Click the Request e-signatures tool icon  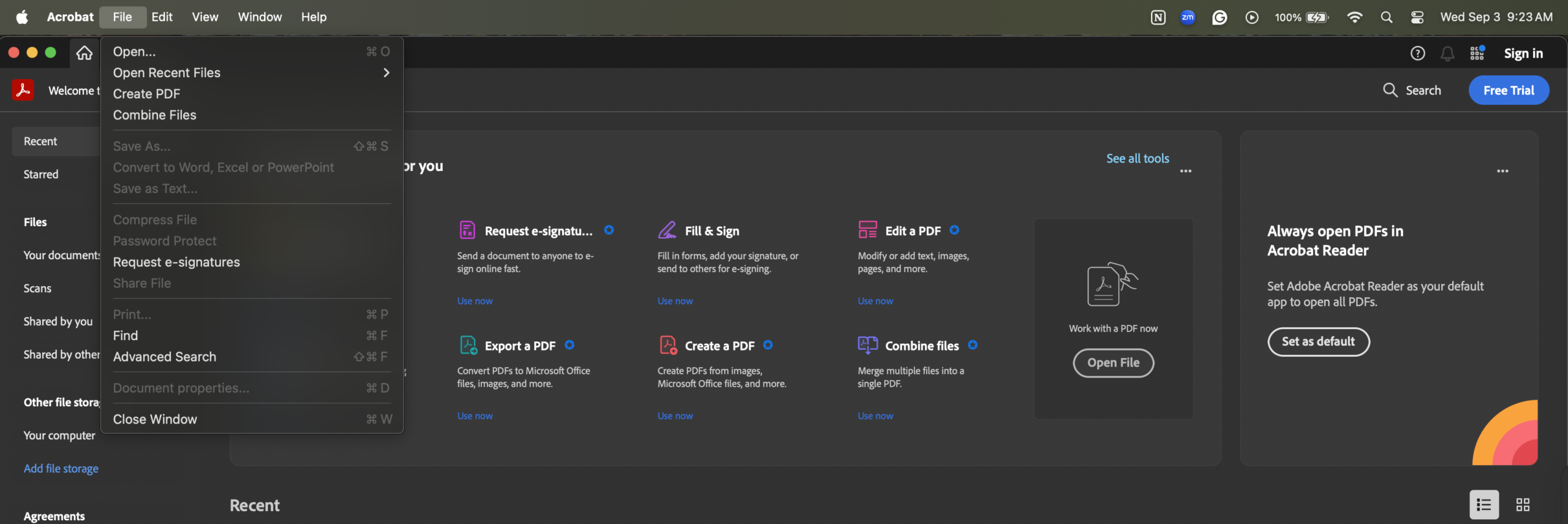pyautogui.click(x=467, y=230)
